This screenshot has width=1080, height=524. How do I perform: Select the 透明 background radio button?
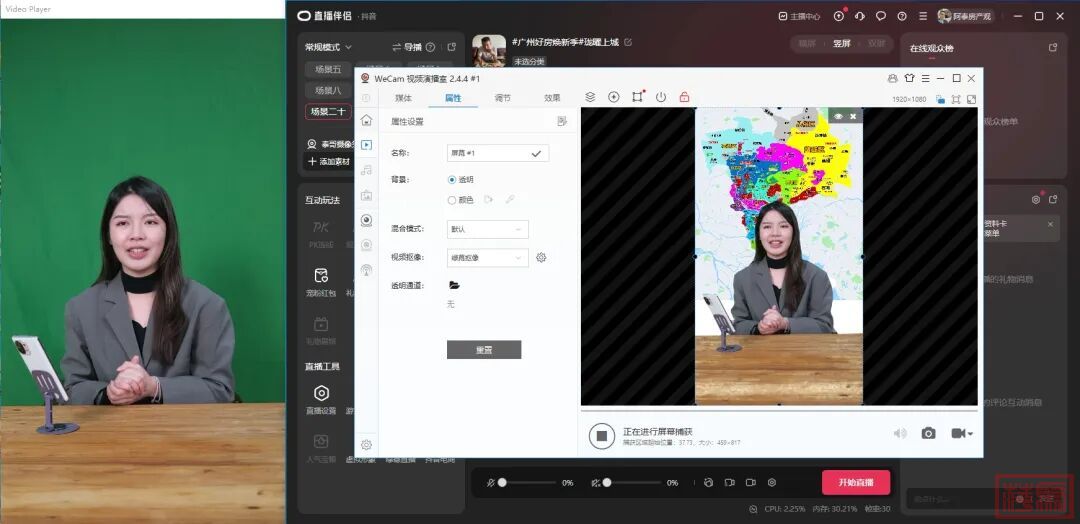[x=452, y=180]
